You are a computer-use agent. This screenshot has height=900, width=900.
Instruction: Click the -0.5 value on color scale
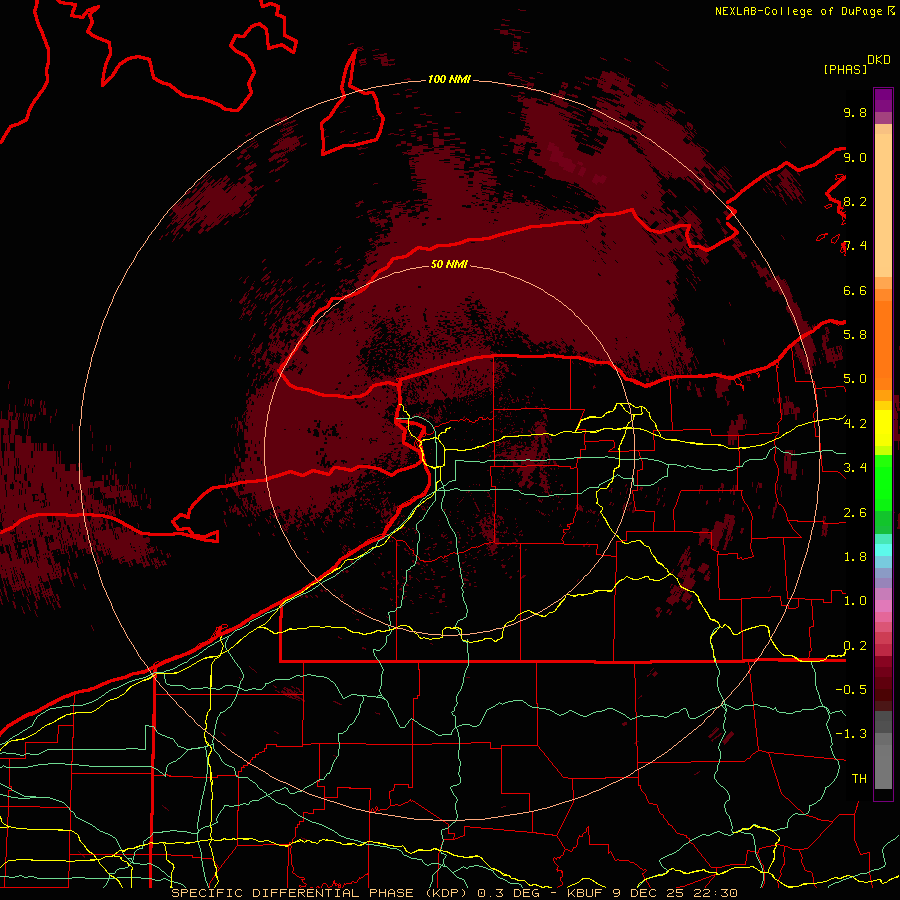(851, 689)
